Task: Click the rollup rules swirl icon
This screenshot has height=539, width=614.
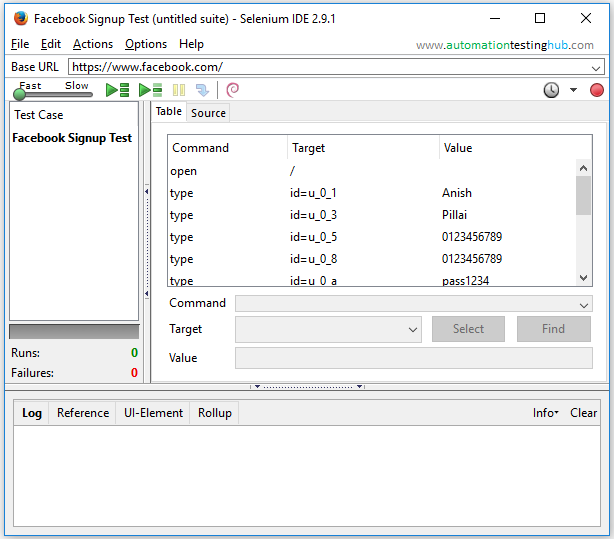Action: 233,90
